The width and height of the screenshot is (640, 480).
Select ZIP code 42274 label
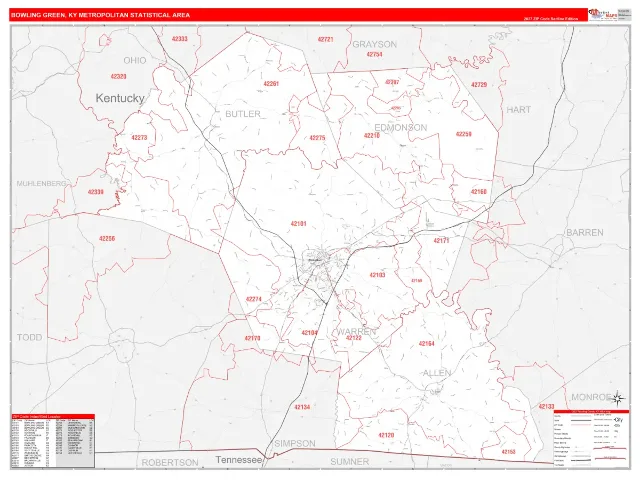(x=253, y=299)
